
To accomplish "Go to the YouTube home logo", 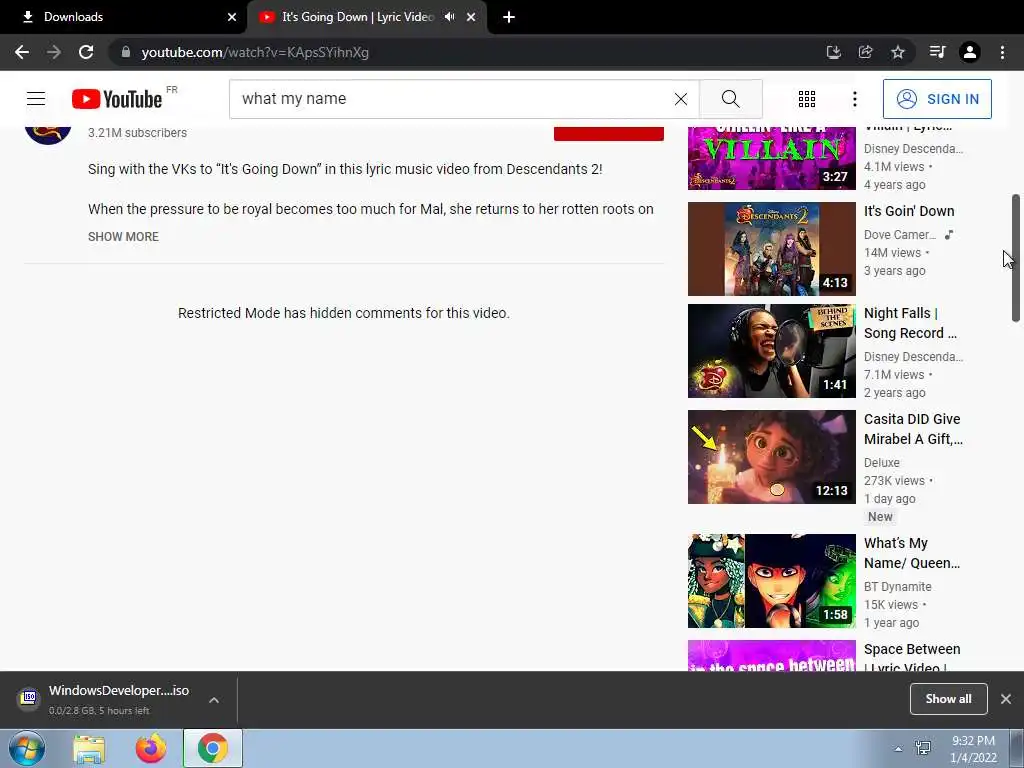I will [x=118, y=99].
